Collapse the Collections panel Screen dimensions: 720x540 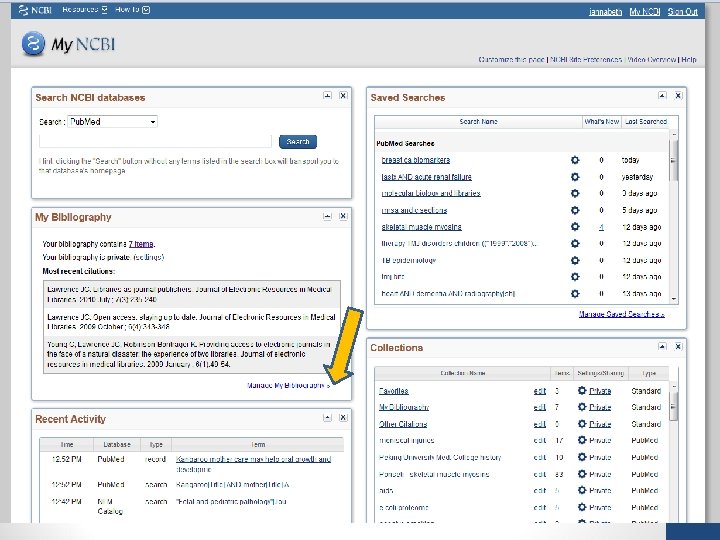coord(662,347)
